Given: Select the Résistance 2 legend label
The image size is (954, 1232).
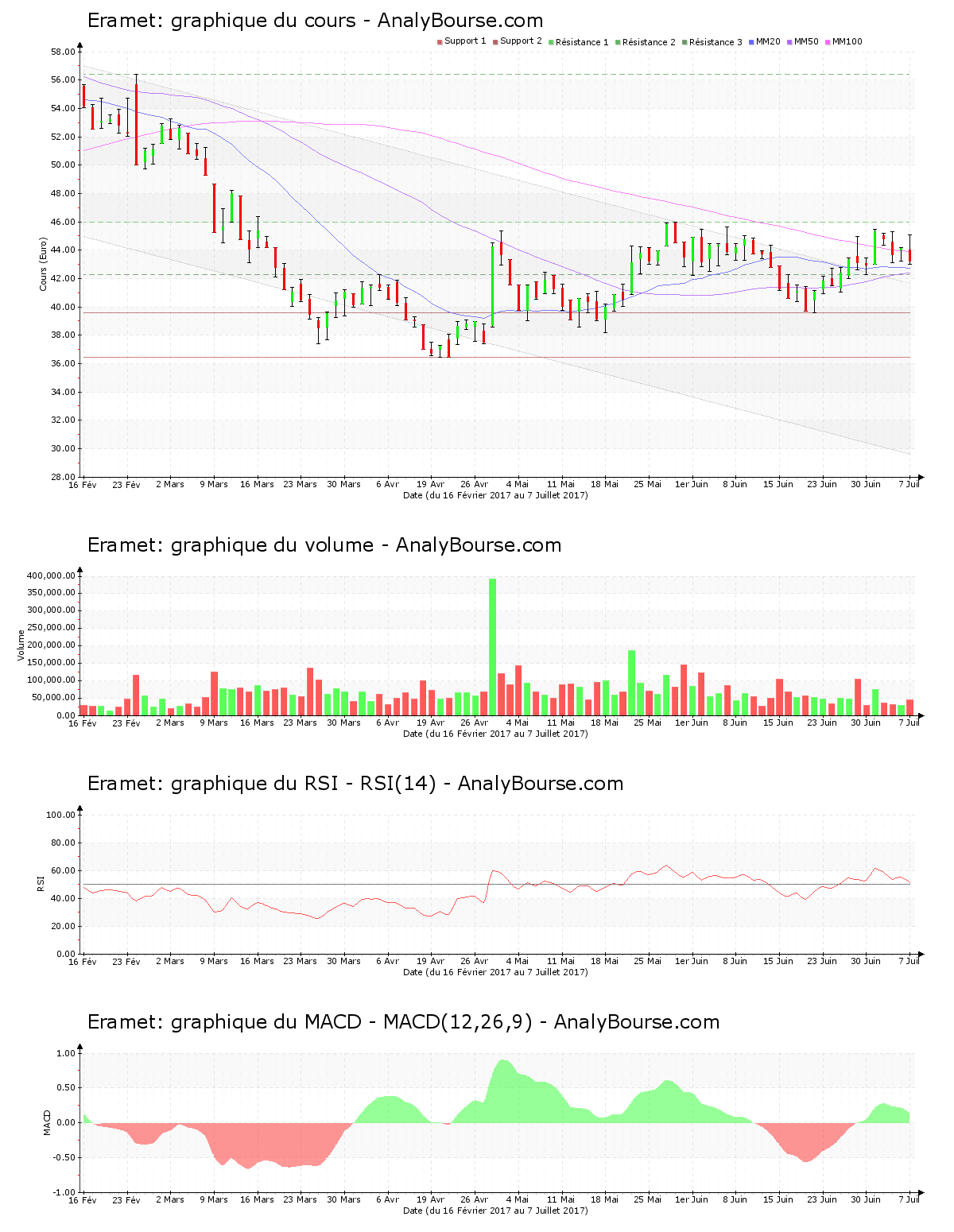Looking at the screenshot, I should click(x=649, y=42).
